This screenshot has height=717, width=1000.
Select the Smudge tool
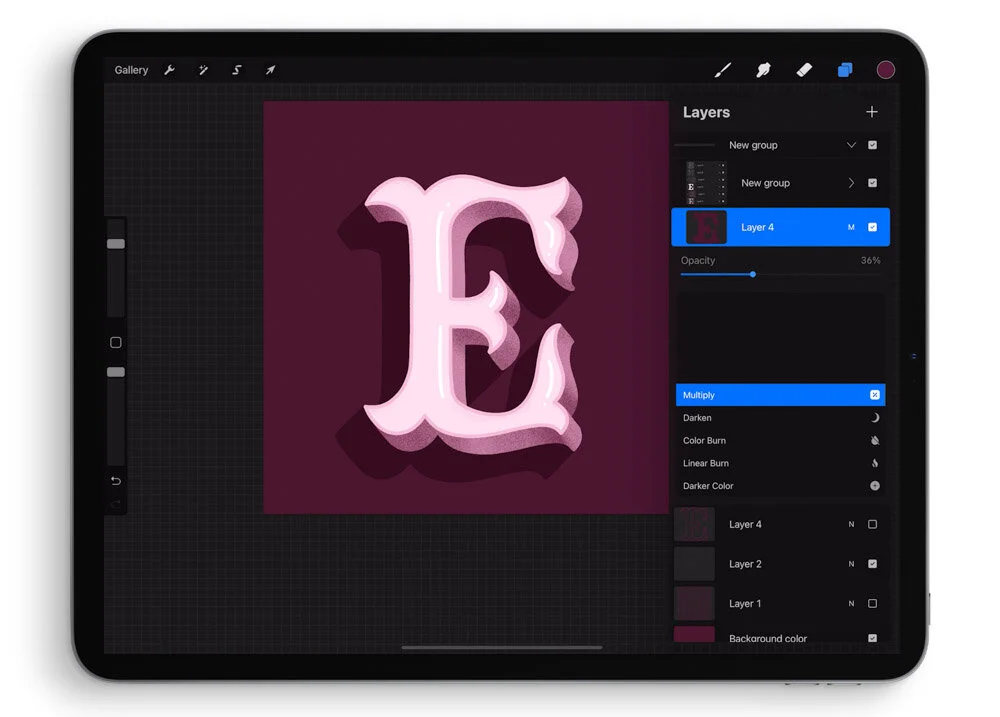pyautogui.click(x=763, y=70)
